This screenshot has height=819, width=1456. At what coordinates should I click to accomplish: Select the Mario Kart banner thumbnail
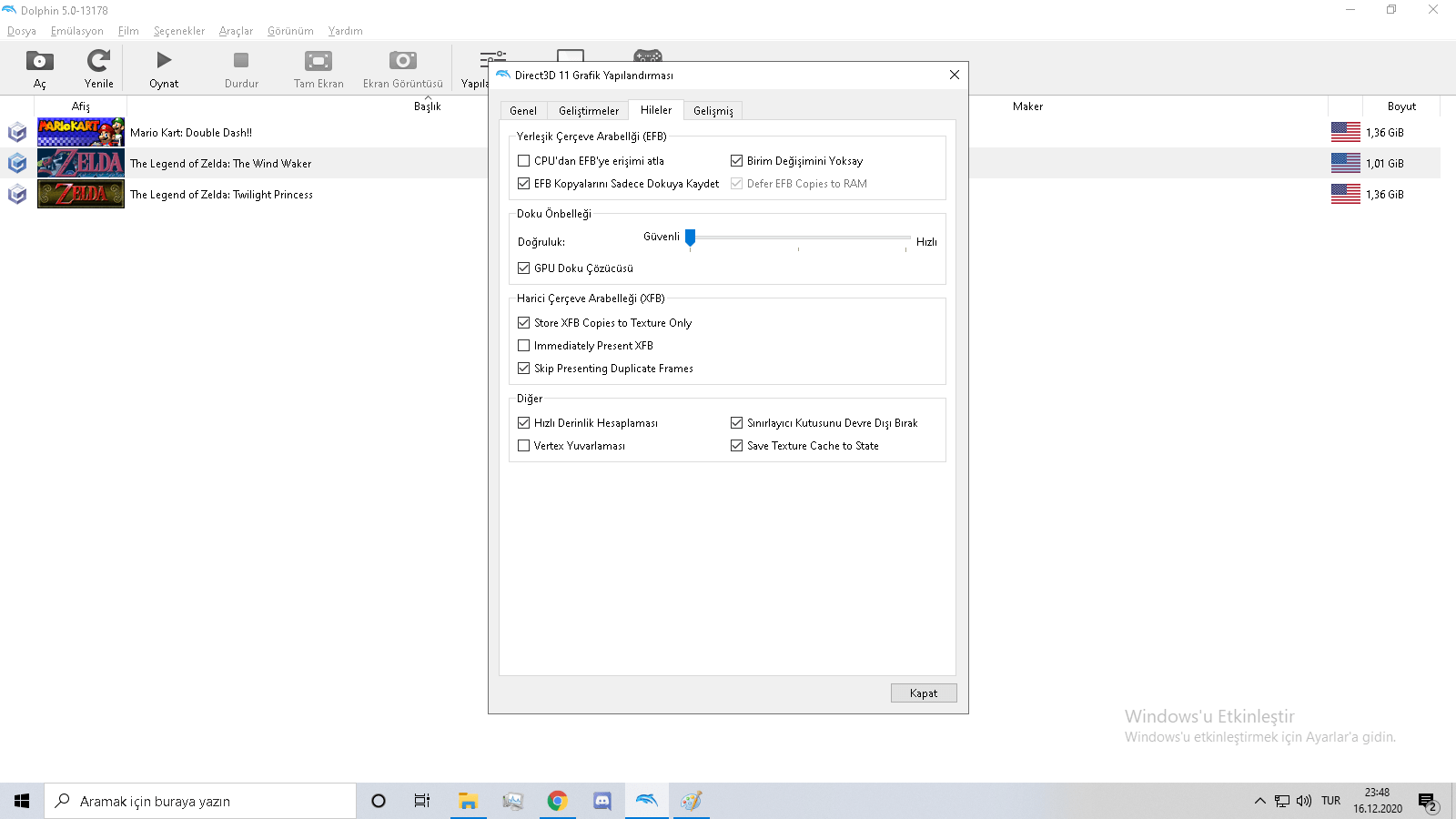tap(81, 132)
